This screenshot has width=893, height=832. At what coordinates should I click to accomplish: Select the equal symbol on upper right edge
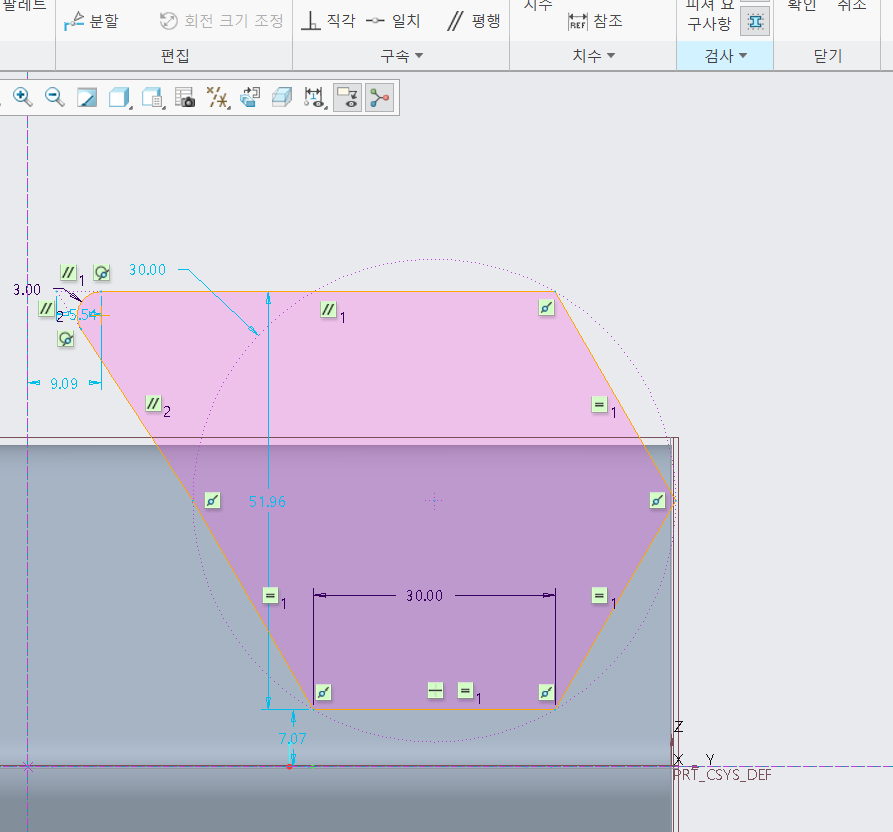(599, 405)
